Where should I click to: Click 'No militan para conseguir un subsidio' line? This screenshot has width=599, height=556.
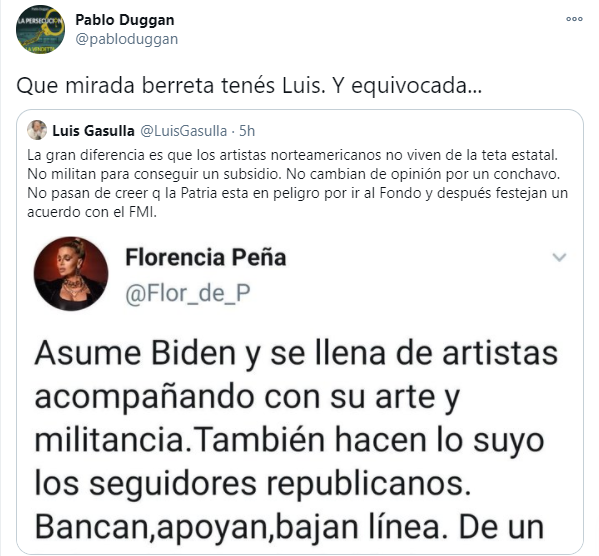click(155, 174)
